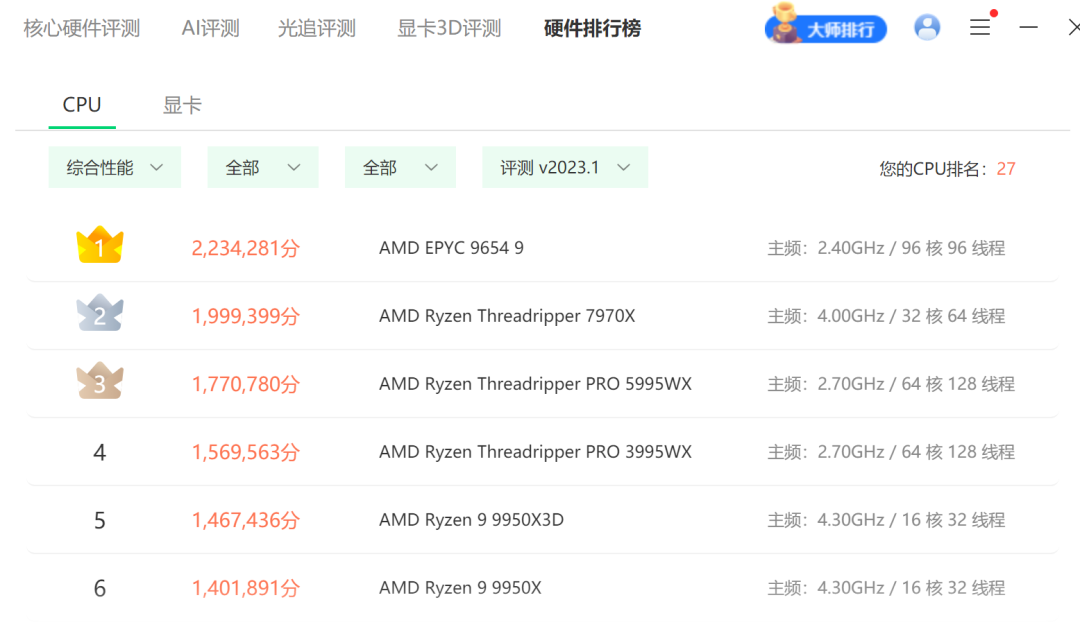Open the first 全部 filter dropdown
1080x636 pixels.
tap(263, 167)
